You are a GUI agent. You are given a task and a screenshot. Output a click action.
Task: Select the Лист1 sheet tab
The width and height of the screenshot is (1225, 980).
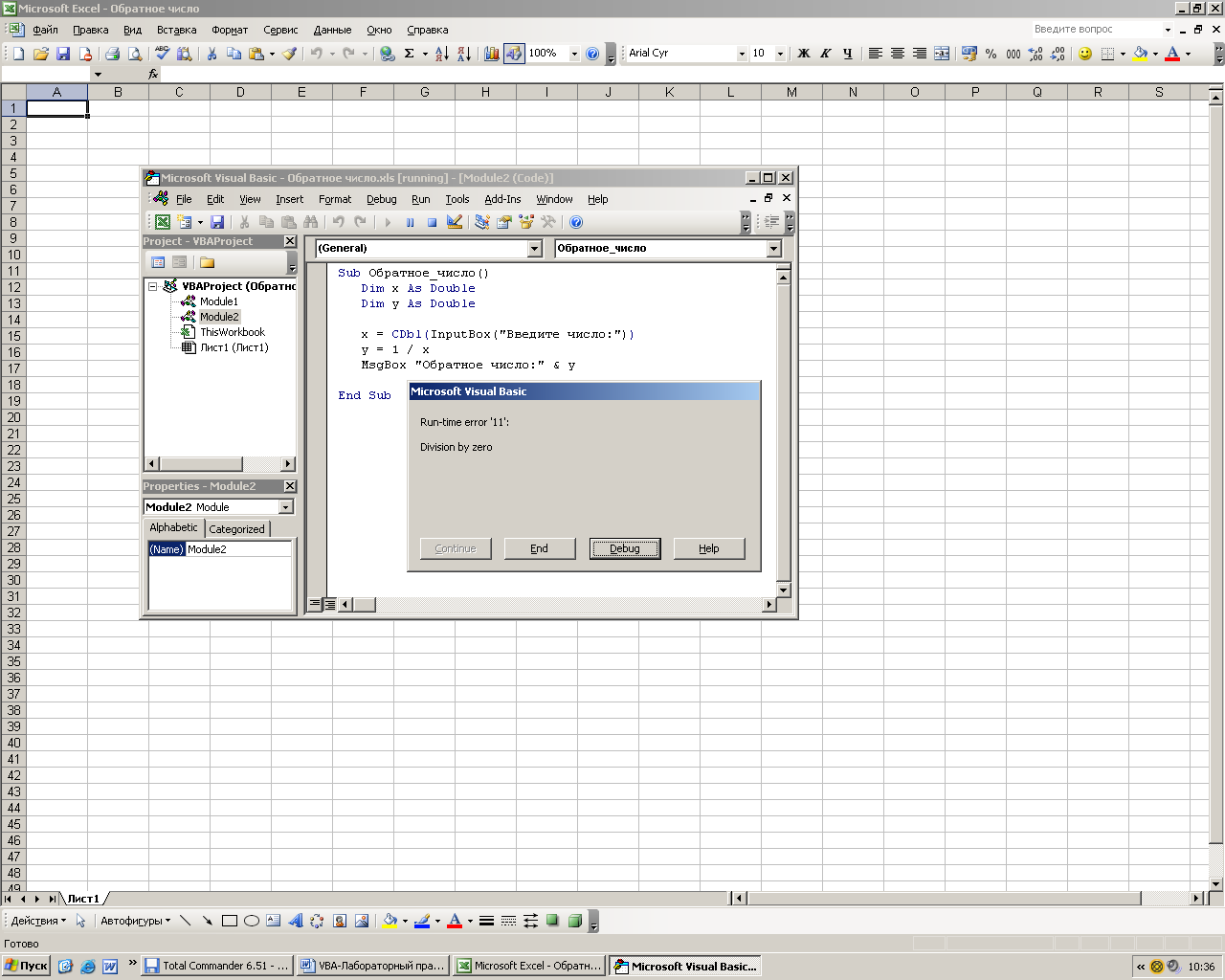click(83, 899)
